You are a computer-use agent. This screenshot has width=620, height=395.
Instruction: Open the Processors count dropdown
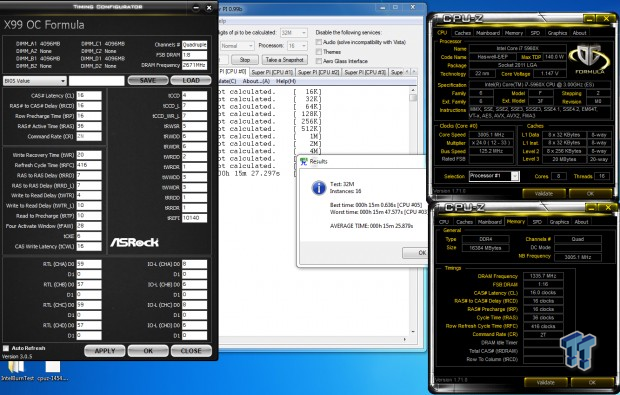click(297, 46)
